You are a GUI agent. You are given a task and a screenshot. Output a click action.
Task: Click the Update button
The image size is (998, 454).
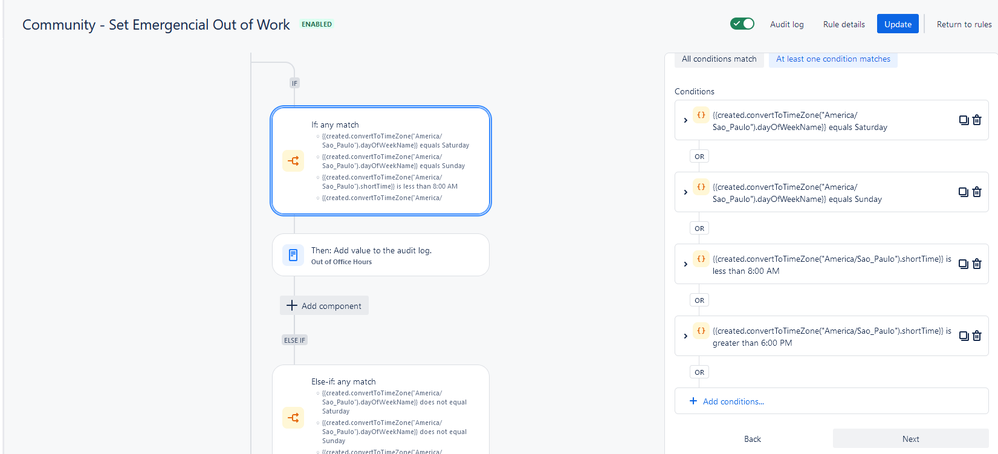(x=897, y=24)
